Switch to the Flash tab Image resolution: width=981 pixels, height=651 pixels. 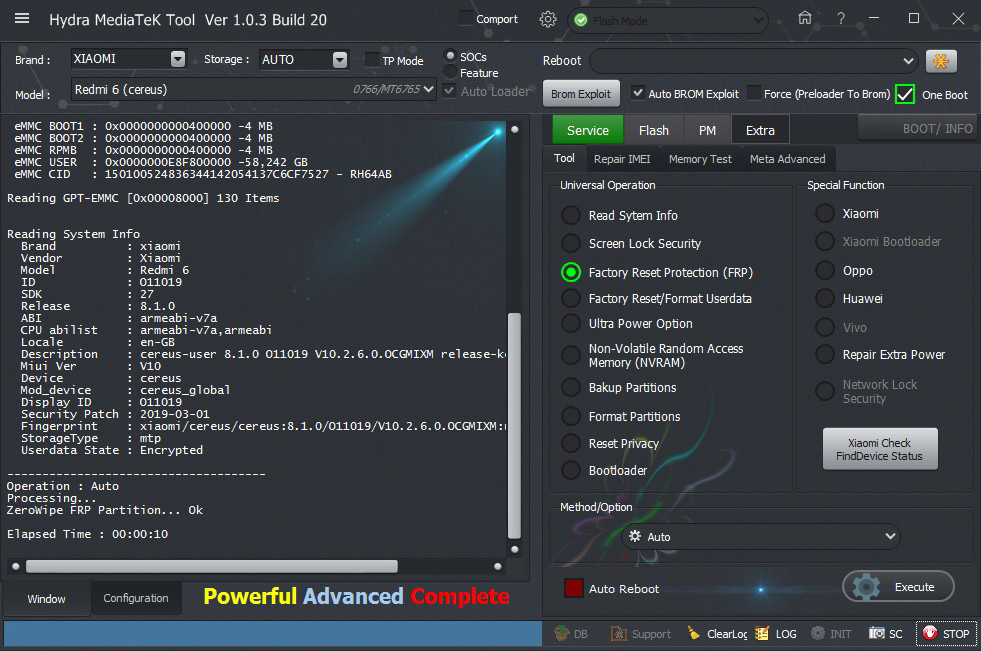(x=653, y=130)
